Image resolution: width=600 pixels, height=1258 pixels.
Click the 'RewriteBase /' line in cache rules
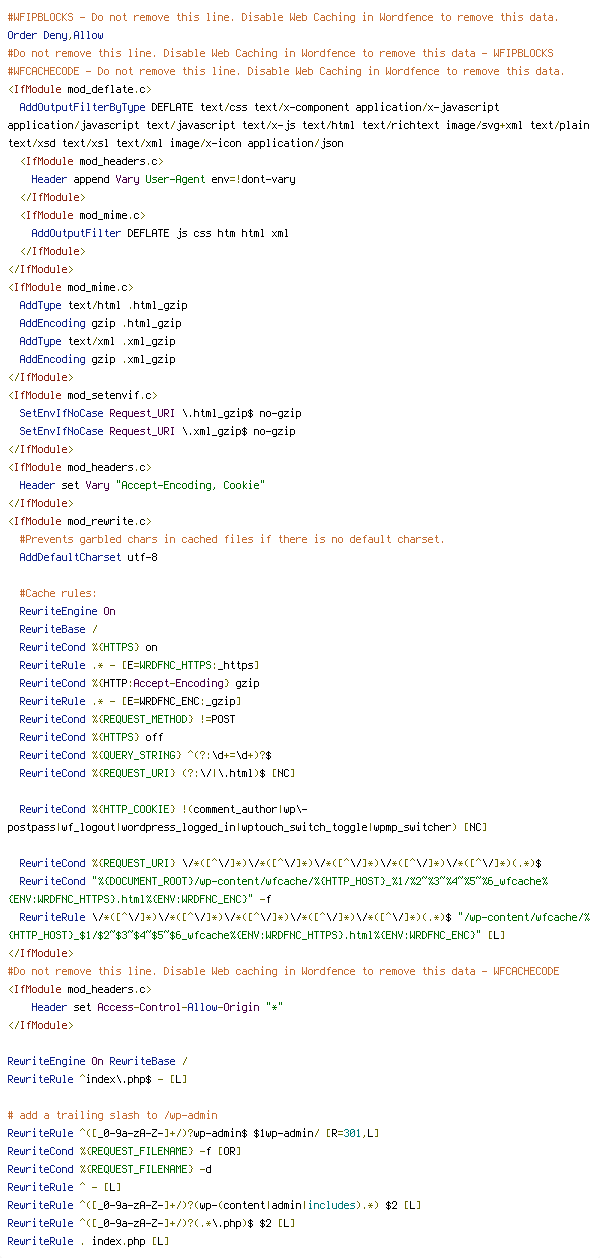tap(58, 629)
